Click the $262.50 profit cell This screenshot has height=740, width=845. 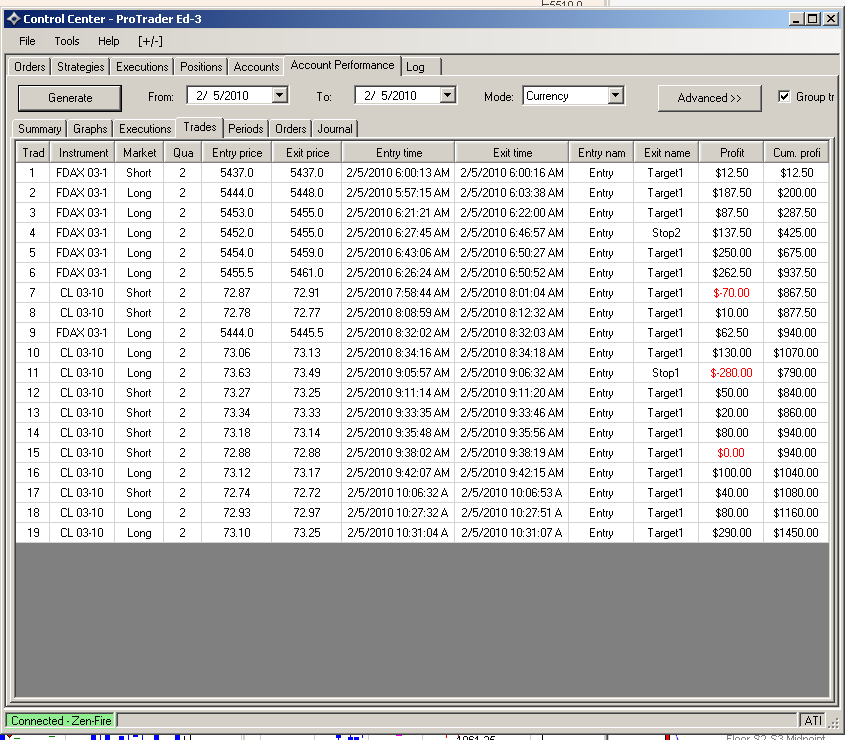pos(731,273)
